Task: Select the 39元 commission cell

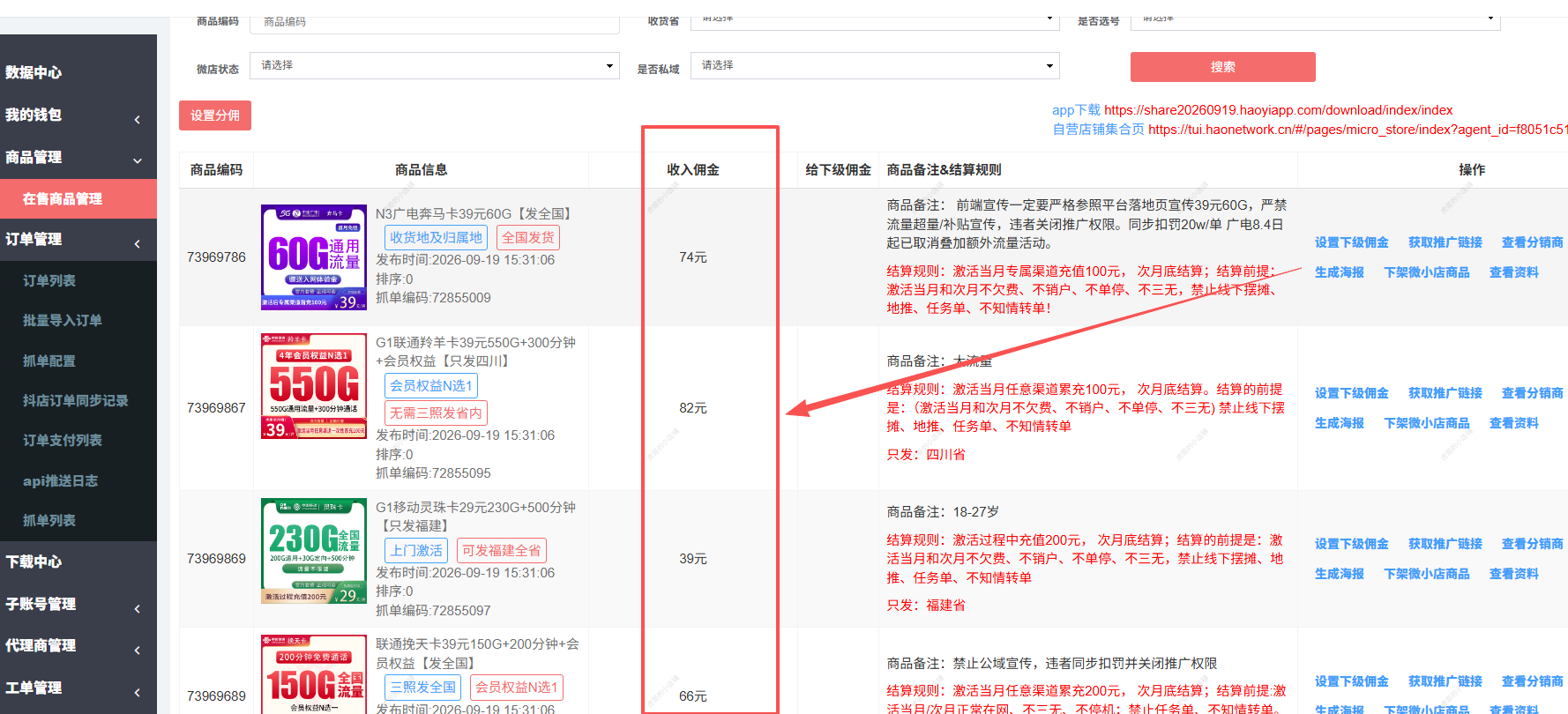Action: click(693, 559)
